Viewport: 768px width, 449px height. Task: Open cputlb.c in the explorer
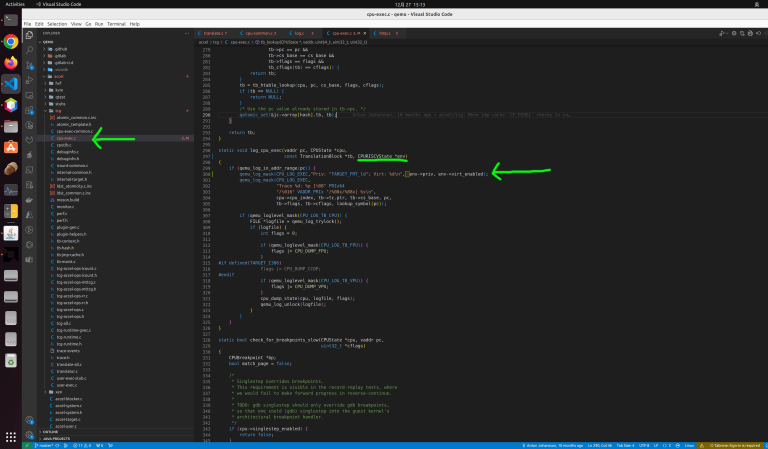point(64,145)
